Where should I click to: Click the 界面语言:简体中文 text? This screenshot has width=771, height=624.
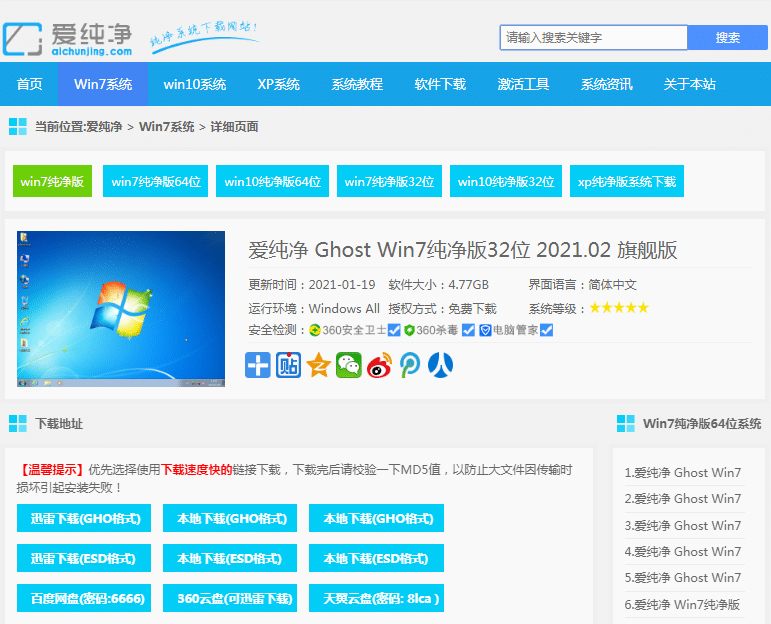[583, 285]
